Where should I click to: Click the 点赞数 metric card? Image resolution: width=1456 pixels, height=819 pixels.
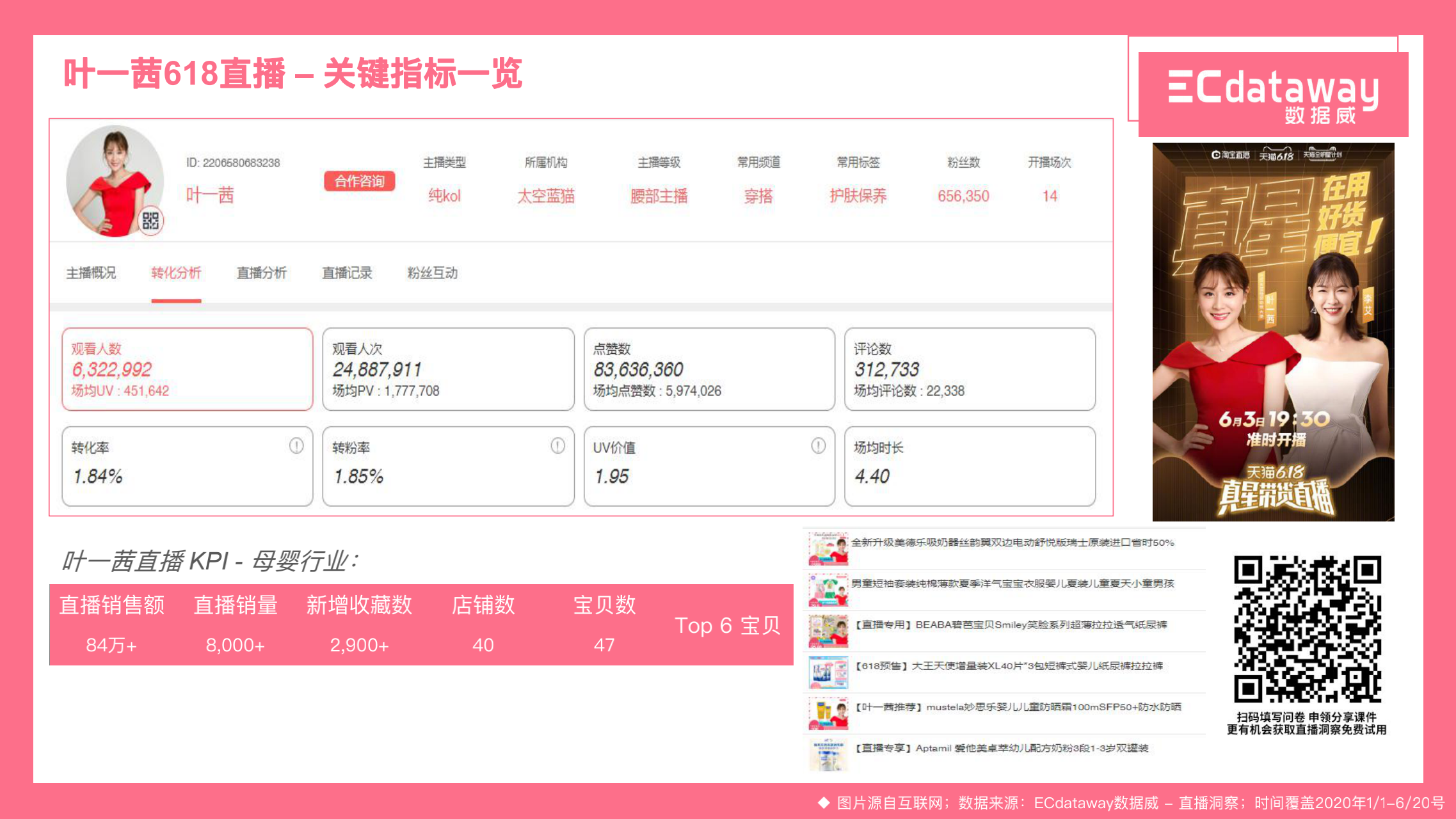708,369
